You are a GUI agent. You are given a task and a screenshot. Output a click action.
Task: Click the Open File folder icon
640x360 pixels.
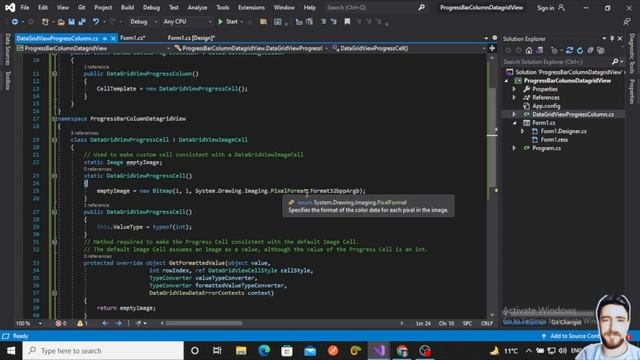(61, 22)
